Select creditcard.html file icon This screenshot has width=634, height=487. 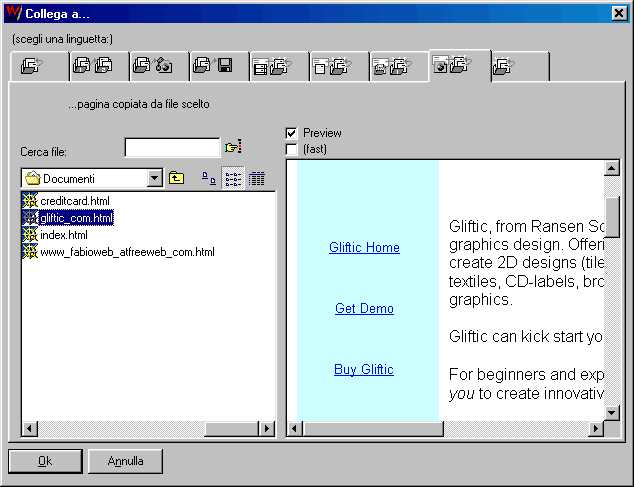(30, 201)
